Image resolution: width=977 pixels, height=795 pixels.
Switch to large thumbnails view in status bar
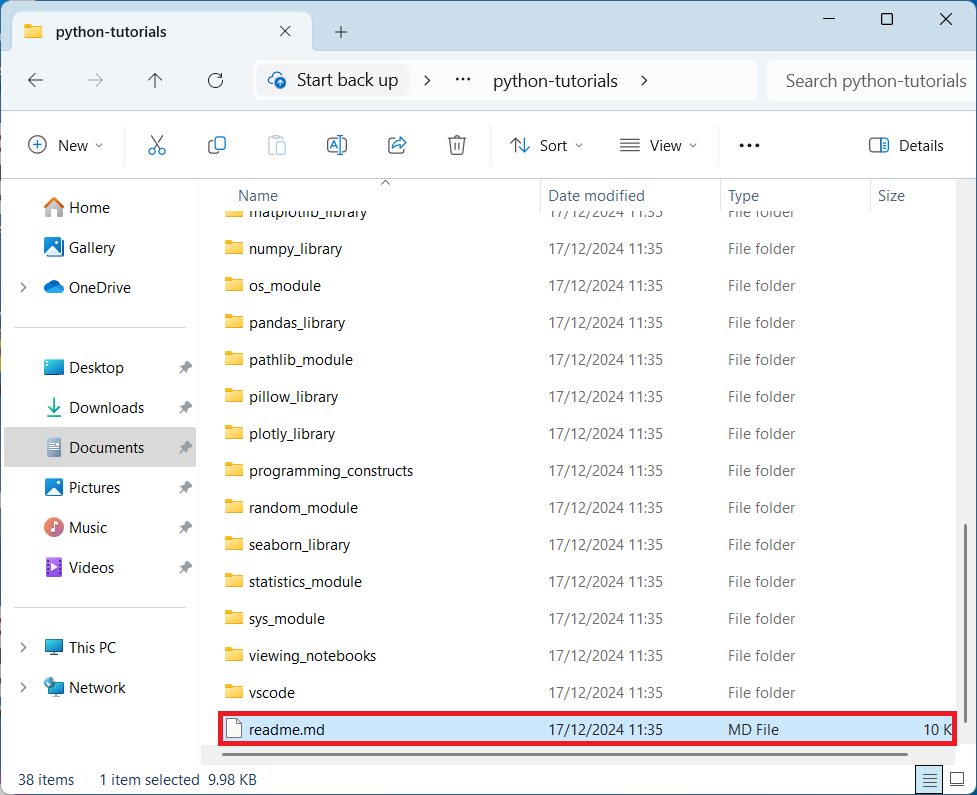957,779
